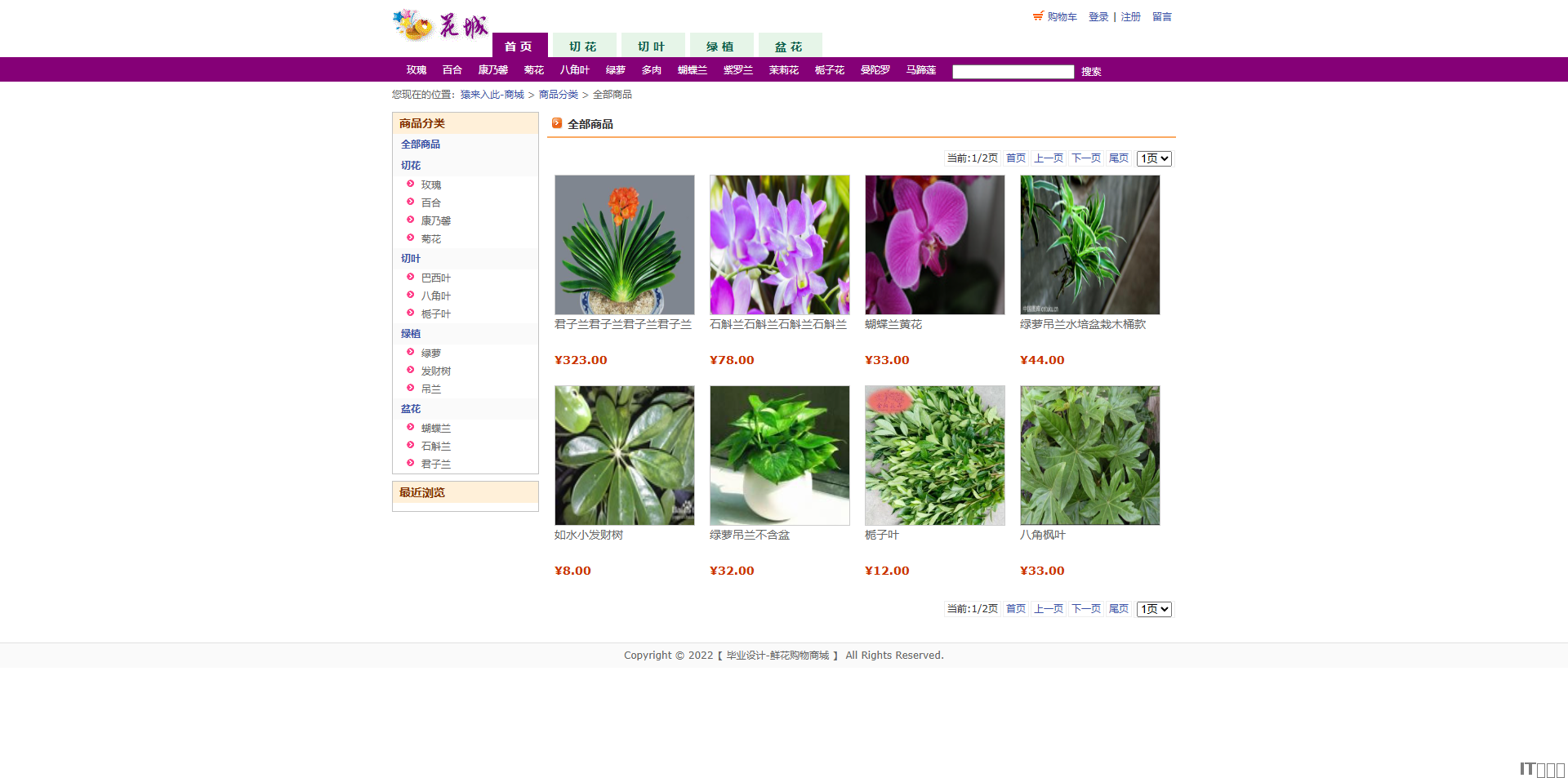This screenshot has height=778, width=1568.
Task: Click the shopping cart icon
Action: click(1038, 16)
